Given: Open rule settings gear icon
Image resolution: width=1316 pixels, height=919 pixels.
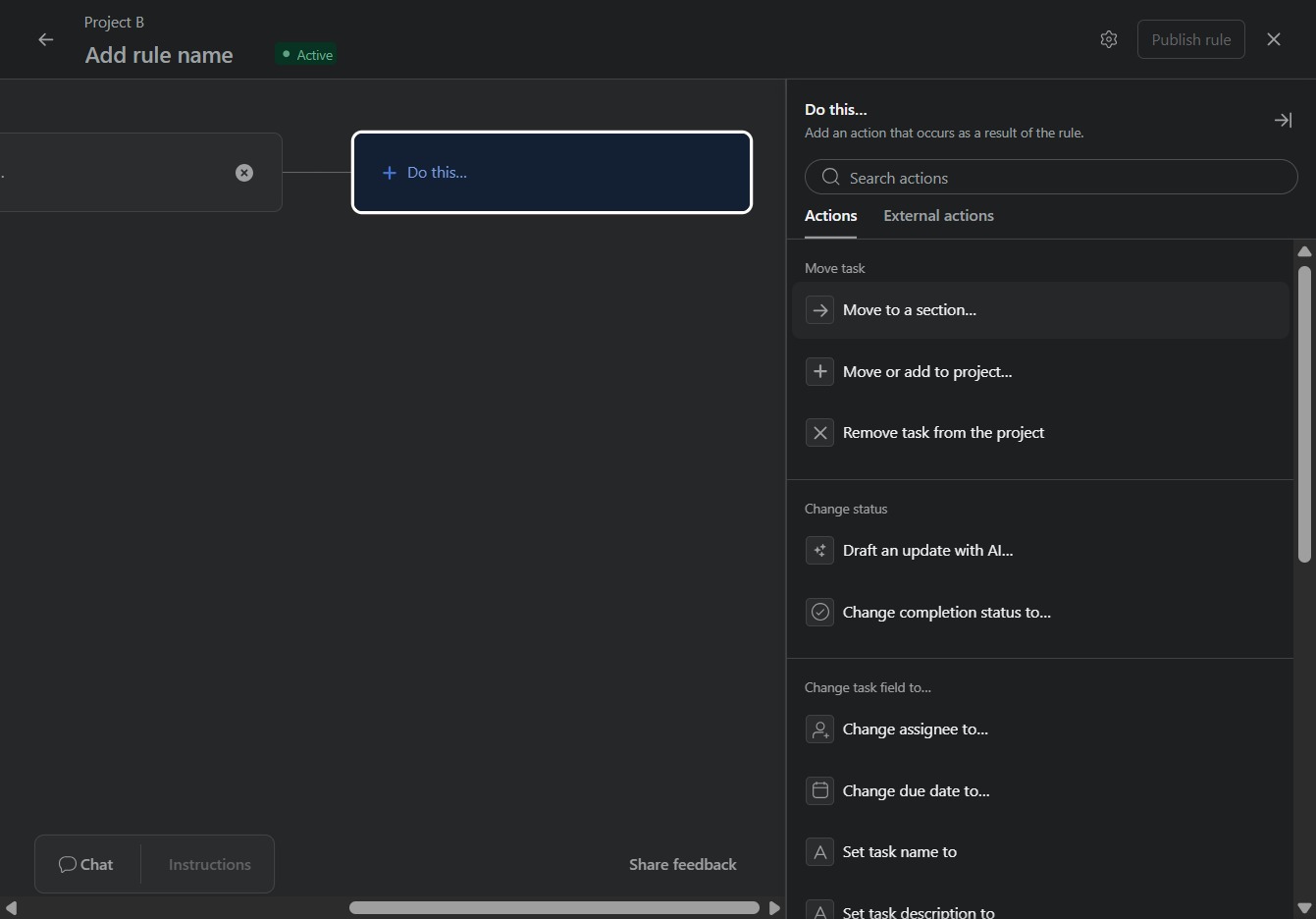Looking at the screenshot, I should [x=1109, y=39].
